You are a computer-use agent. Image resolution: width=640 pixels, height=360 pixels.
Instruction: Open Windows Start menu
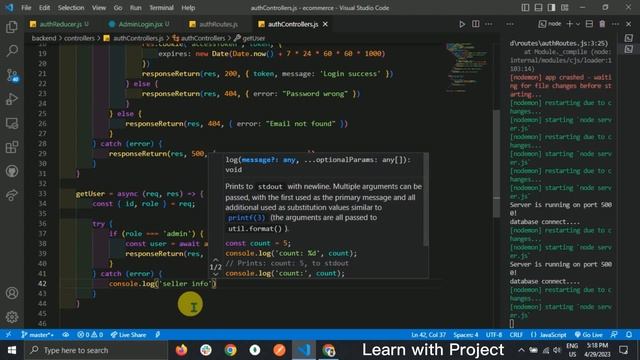point(12,350)
